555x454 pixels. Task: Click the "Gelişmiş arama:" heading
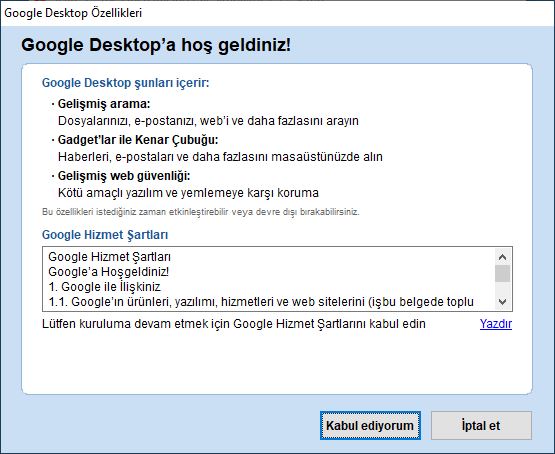[x=104, y=104]
